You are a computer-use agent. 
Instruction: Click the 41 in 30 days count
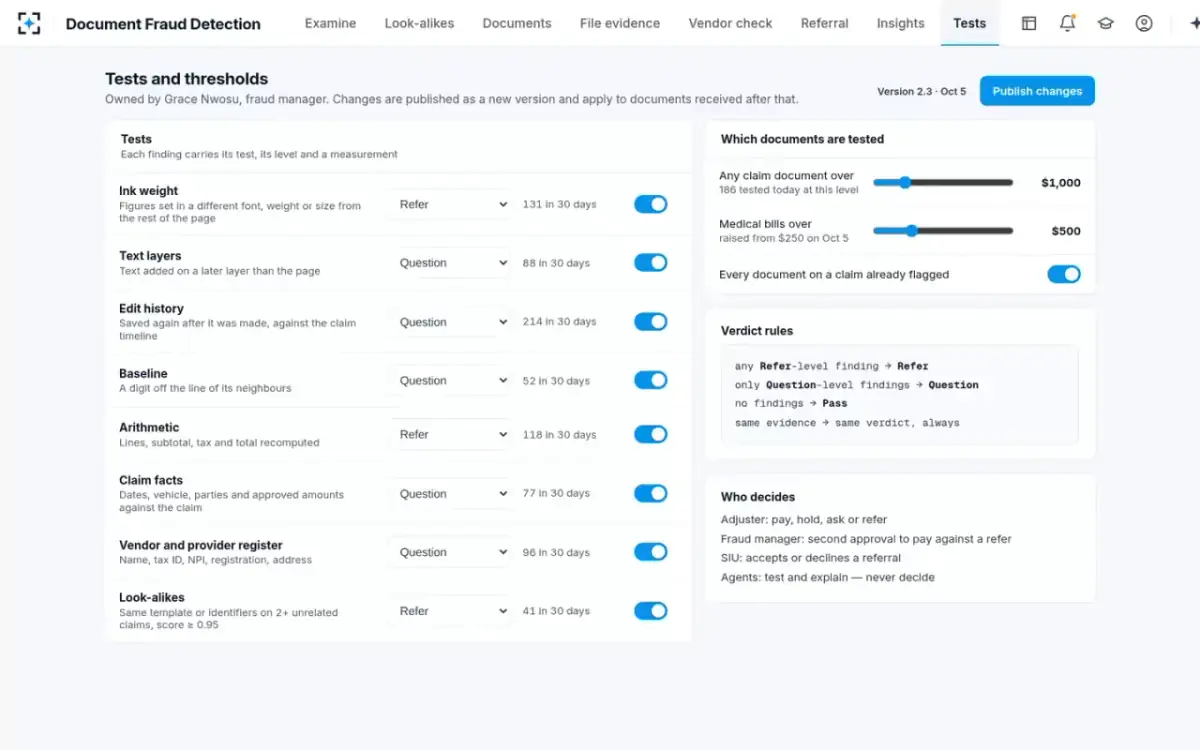click(556, 611)
